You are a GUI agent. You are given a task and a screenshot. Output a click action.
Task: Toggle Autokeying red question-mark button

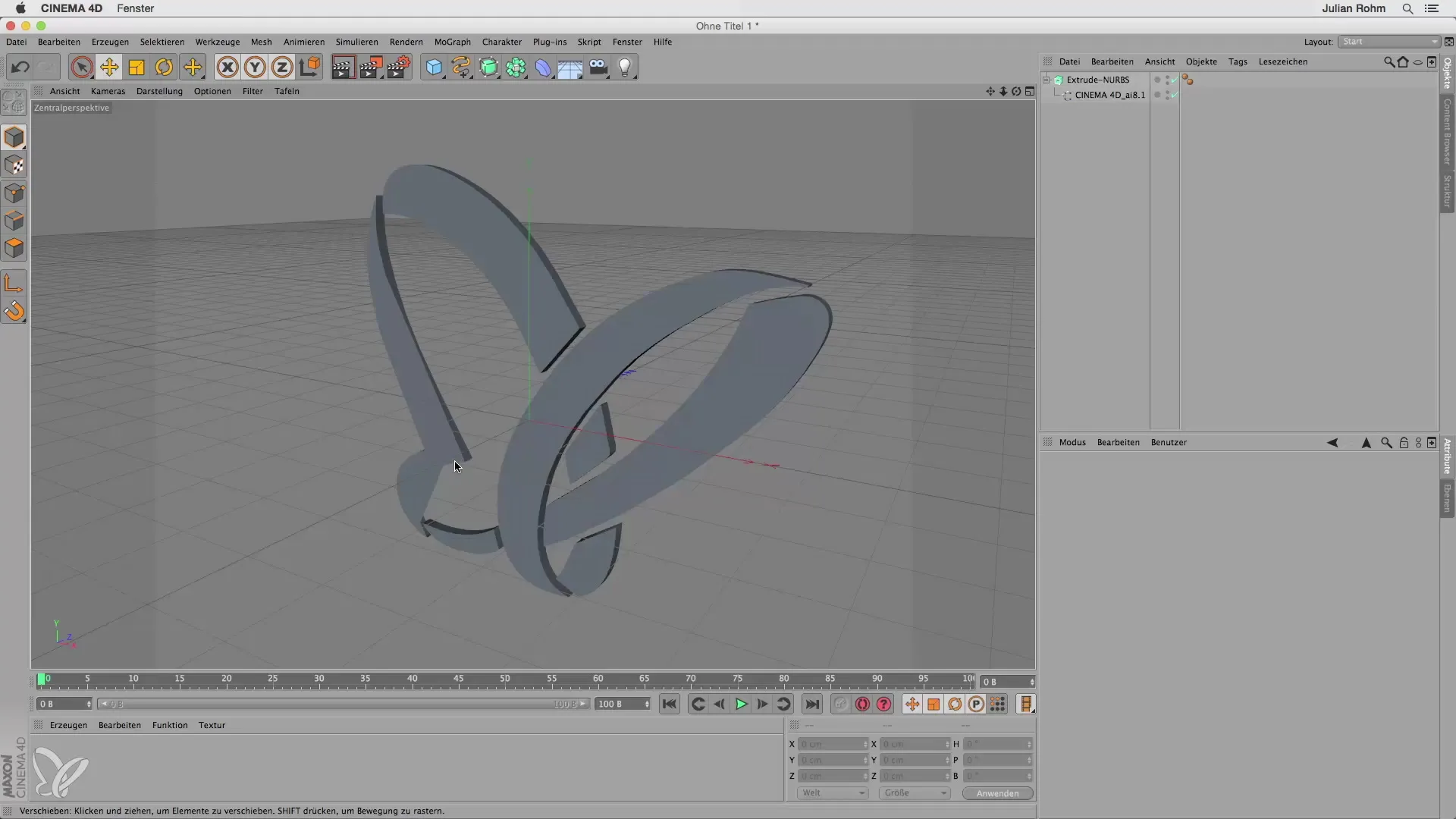883,704
